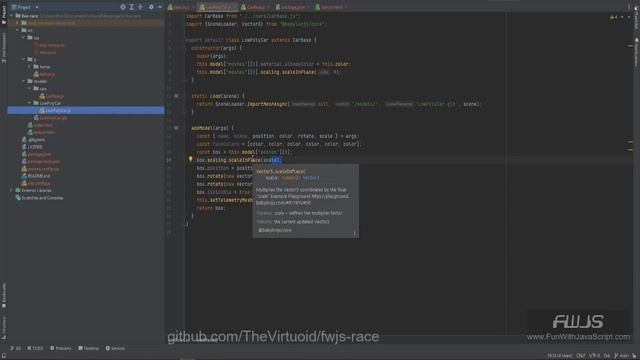
Task: Open Pull Requests side tool window
Action: coord(4,48)
